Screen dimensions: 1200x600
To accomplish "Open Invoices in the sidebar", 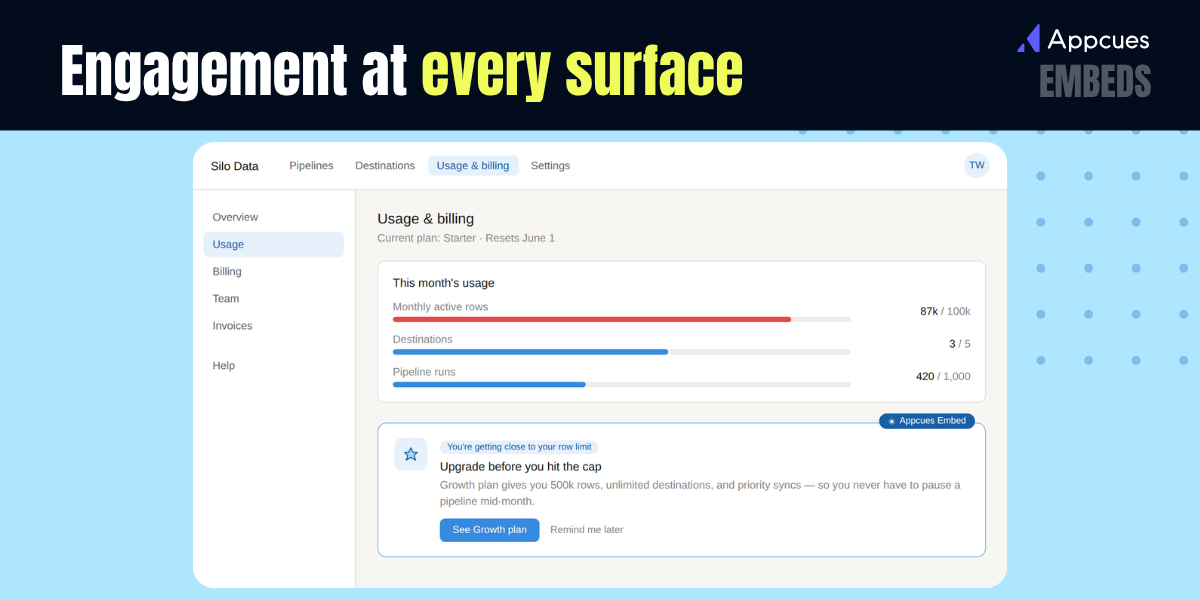I will (x=273, y=326).
